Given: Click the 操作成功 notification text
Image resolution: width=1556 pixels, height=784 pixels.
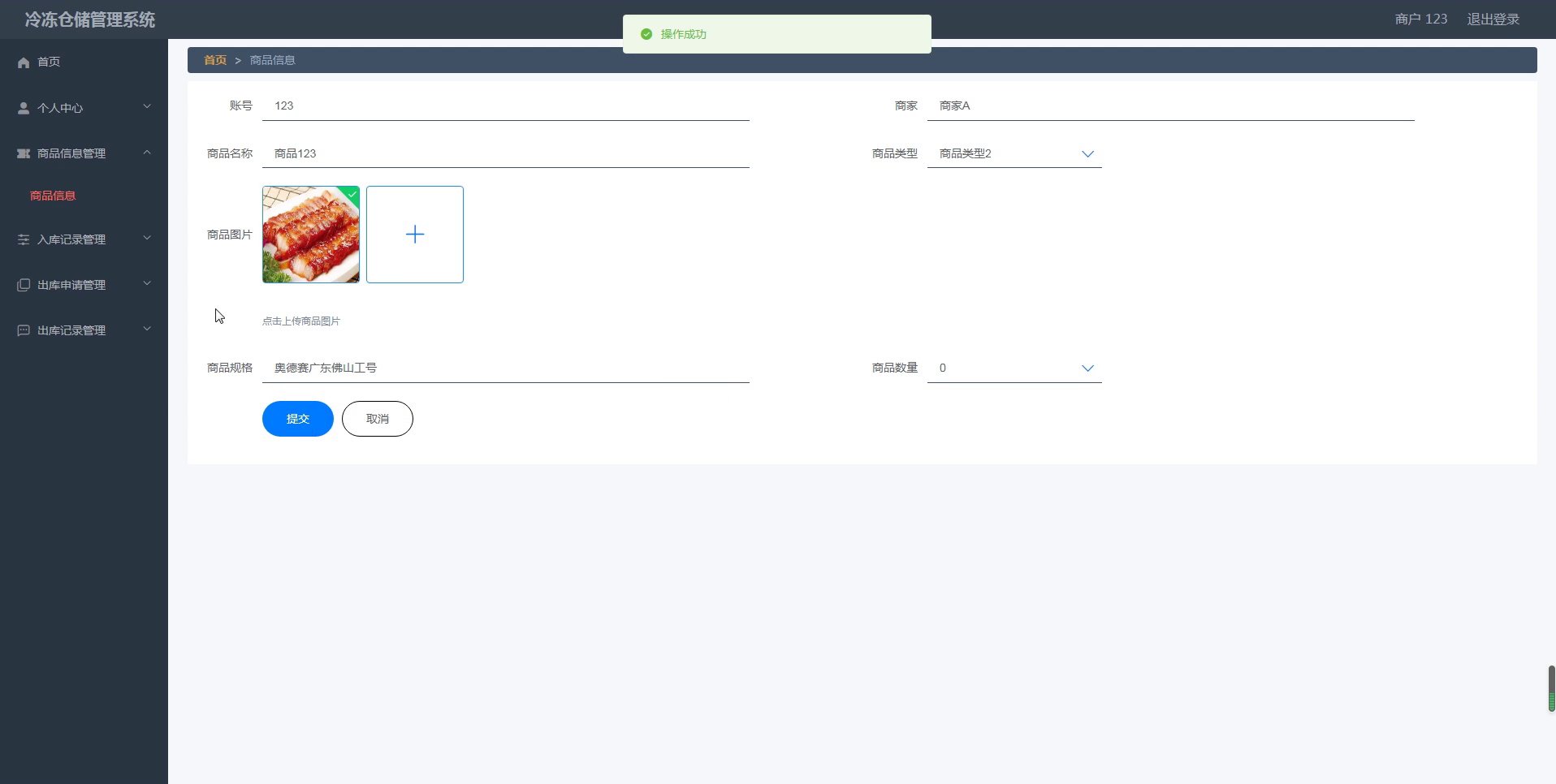Looking at the screenshot, I should pos(684,34).
